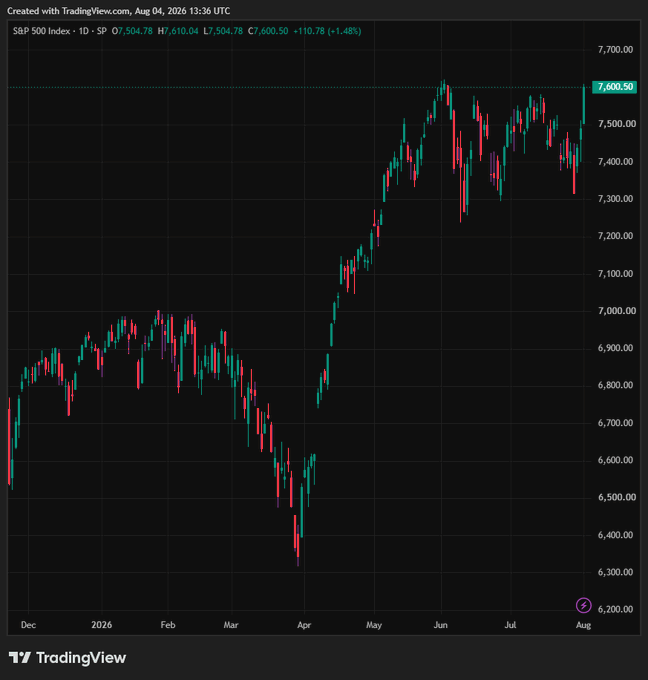The width and height of the screenshot is (648, 680).
Task: Click the 7,000.00 price axis label
Action: pyautogui.click(x=617, y=311)
